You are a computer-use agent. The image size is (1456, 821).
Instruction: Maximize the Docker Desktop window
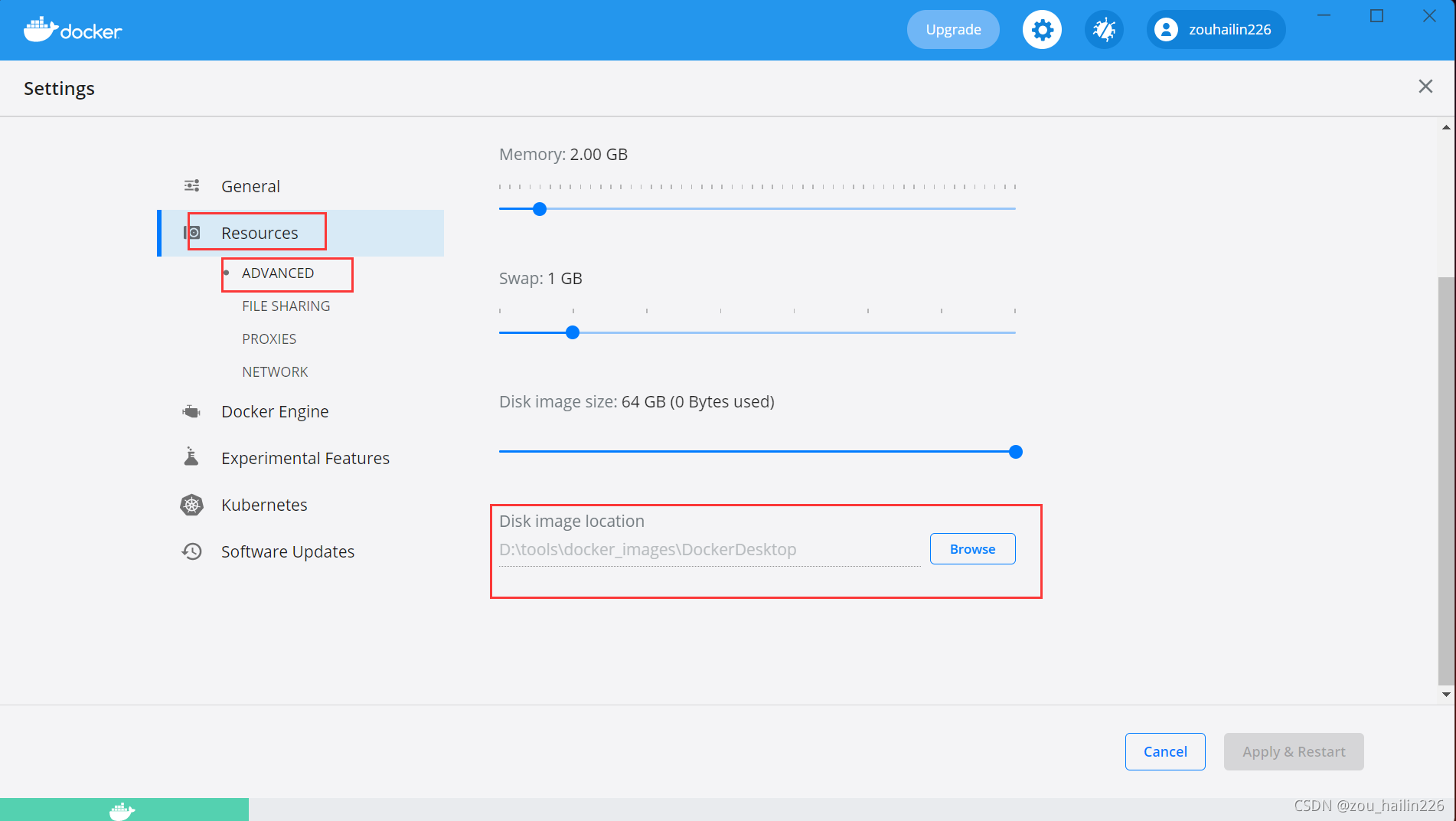tap(1376, 15)
